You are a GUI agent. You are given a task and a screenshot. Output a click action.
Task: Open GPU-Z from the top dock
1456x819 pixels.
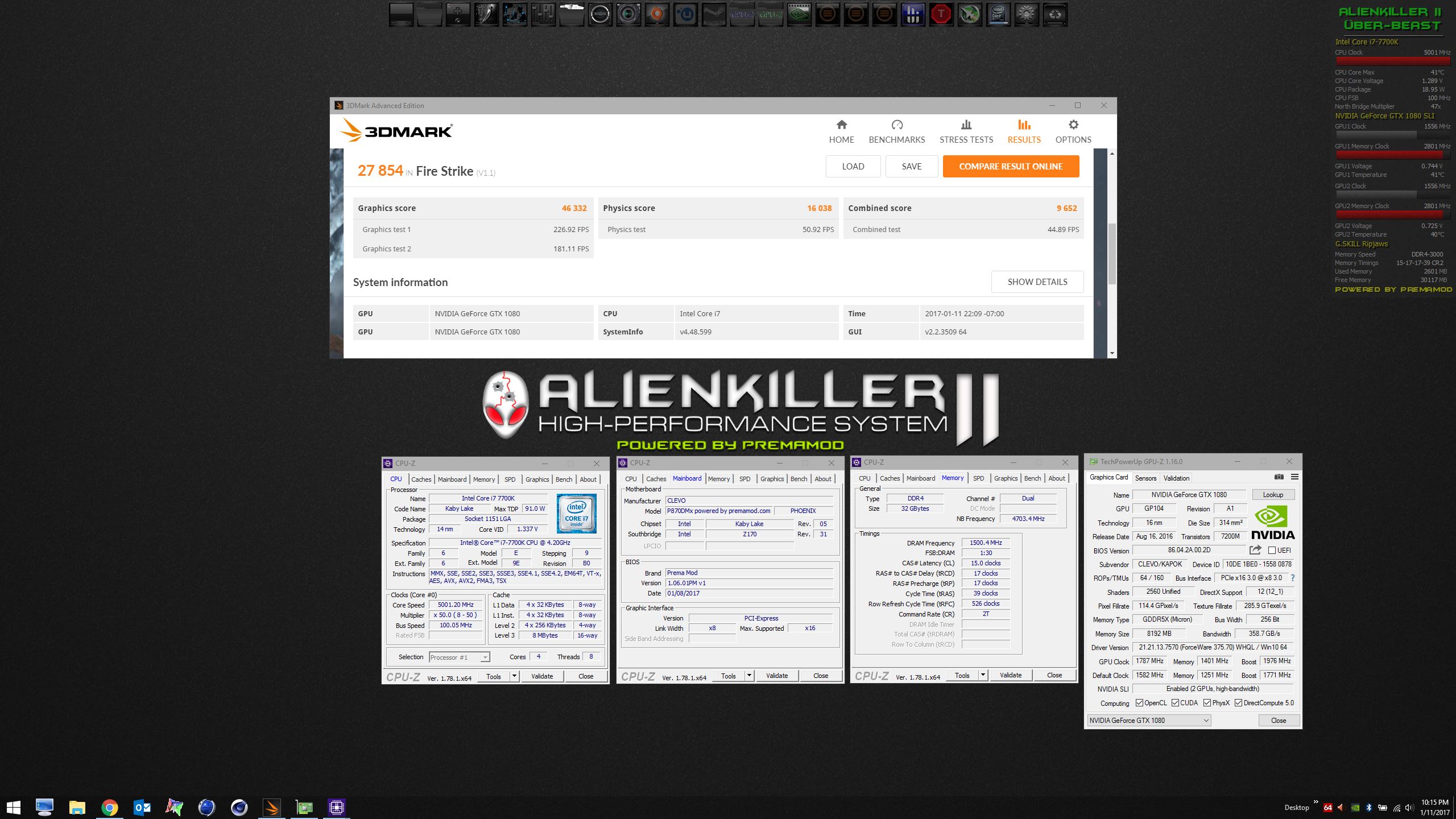click(x=771, y=15)
